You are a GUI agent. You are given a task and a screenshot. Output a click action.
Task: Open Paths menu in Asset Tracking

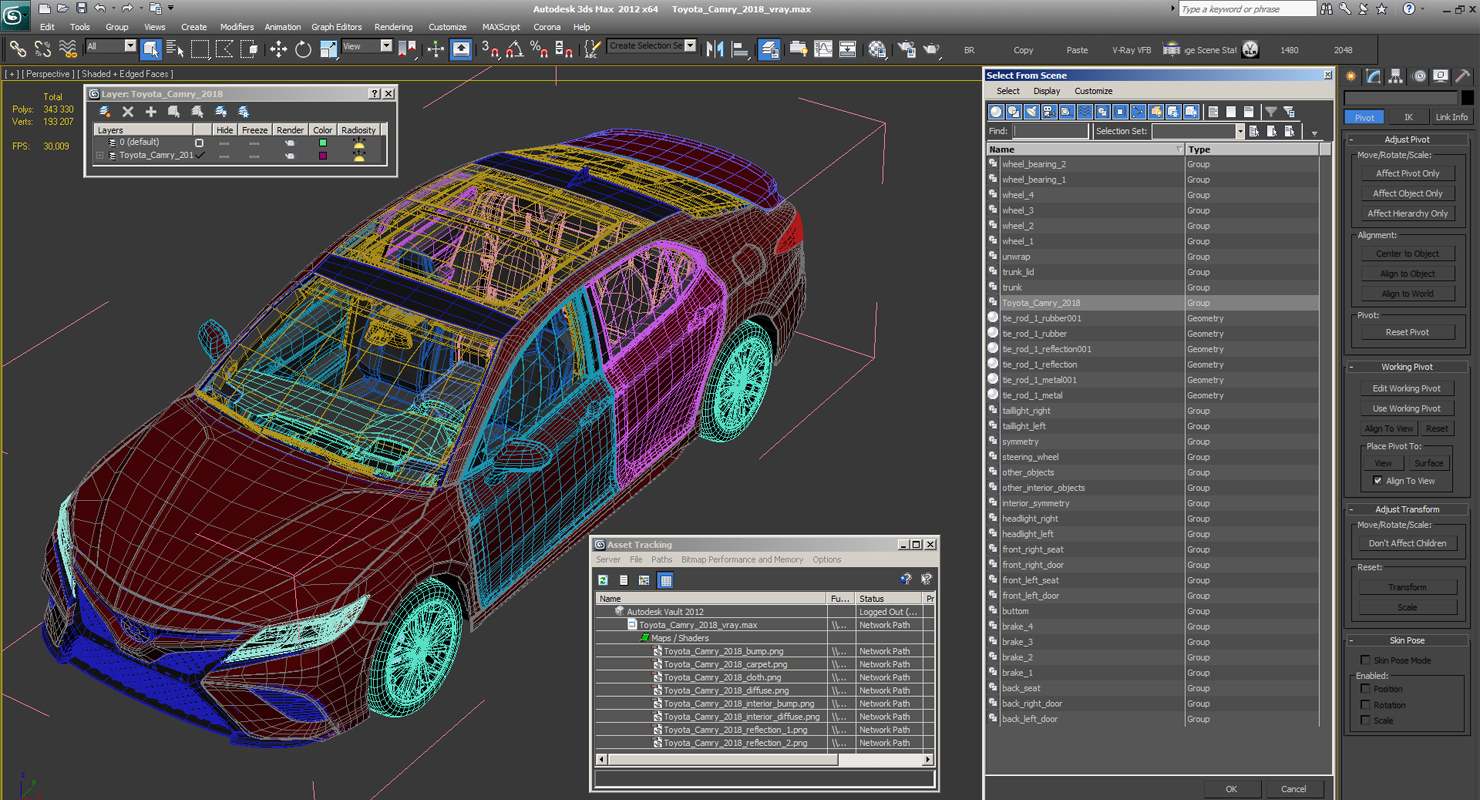662,560
